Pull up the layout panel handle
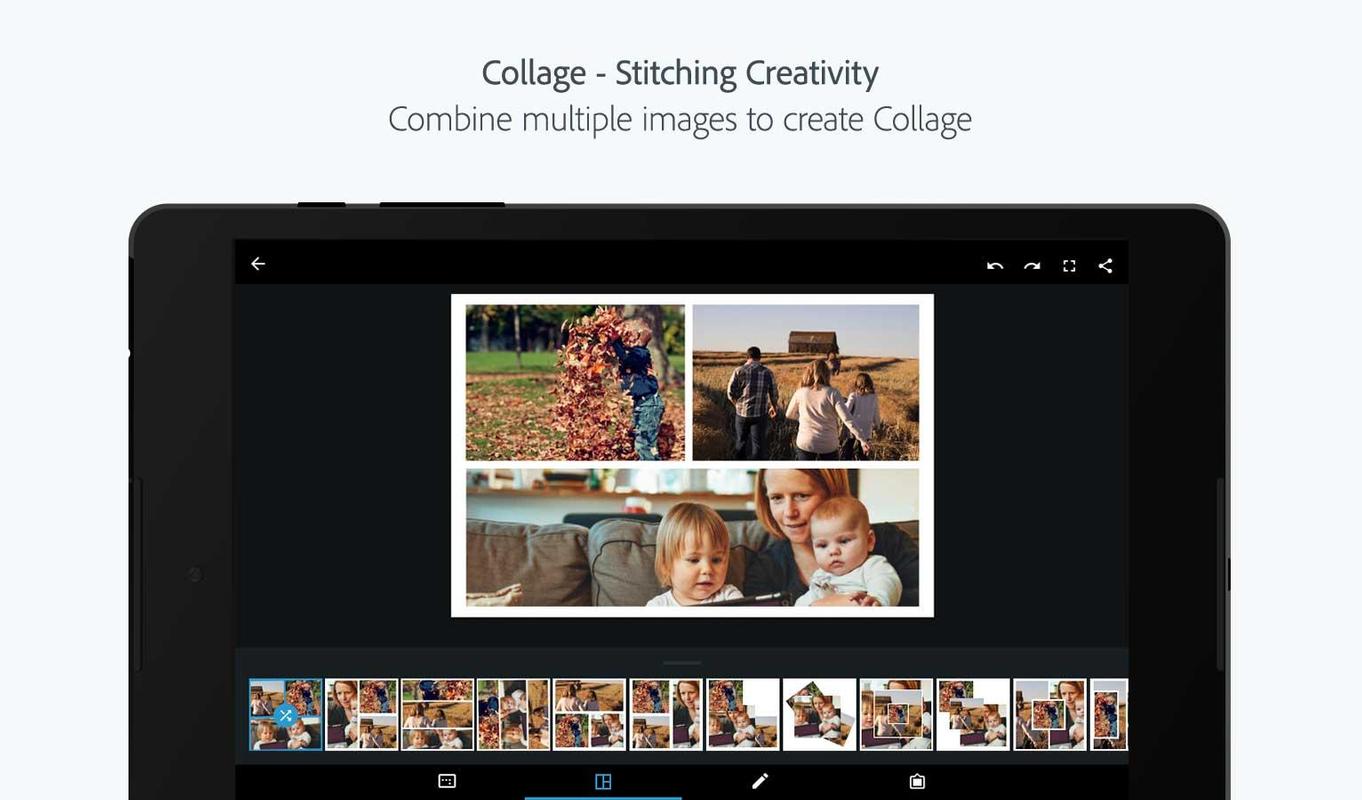This screenshot has height=800, width=1362. pos(682,662)
